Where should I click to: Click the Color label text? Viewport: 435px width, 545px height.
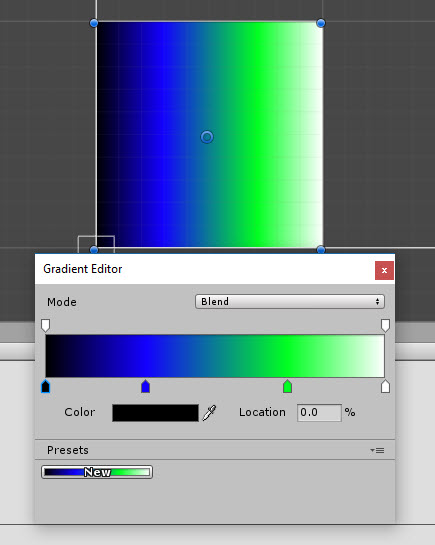pyautogui.click(x=80, y=412)
